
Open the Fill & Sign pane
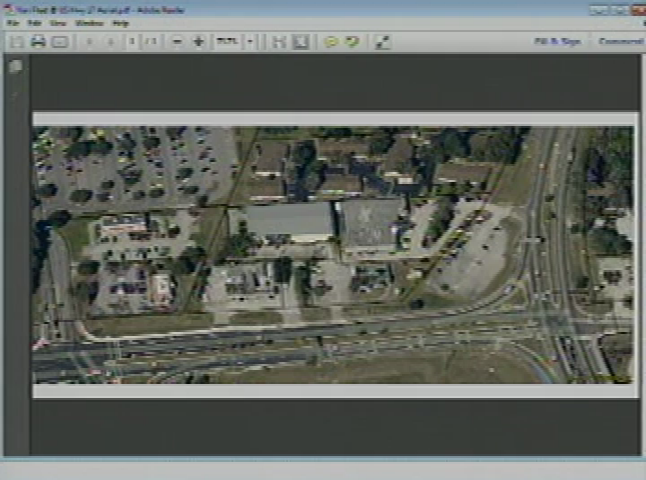pos(557,41)
